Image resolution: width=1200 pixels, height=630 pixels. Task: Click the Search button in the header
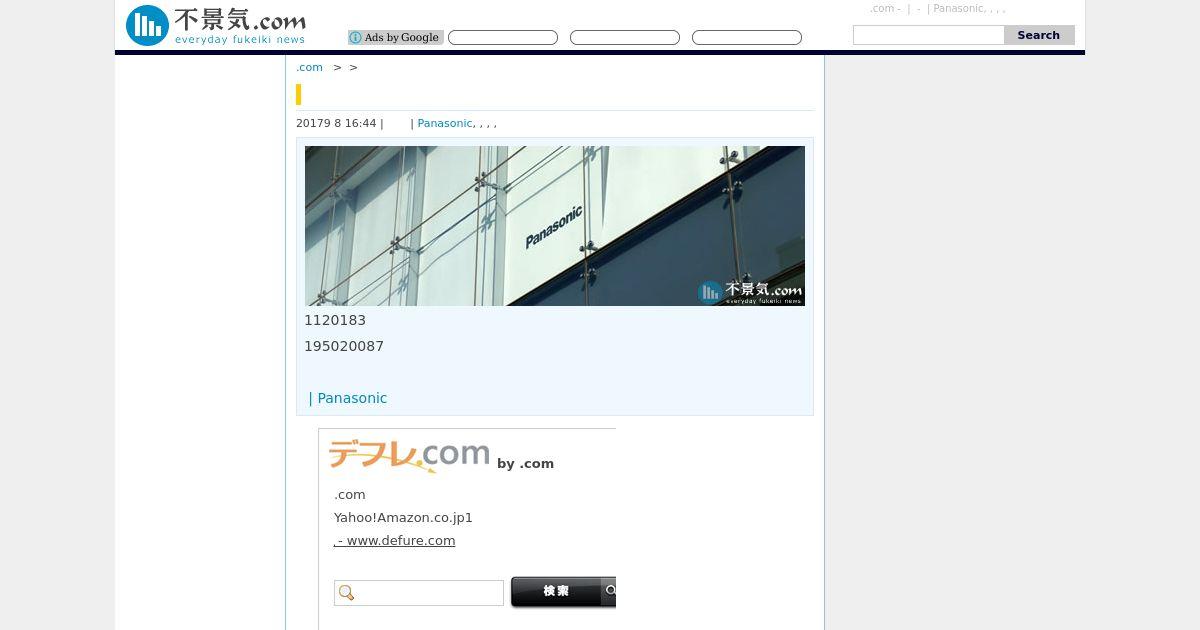click(1039, 35)
